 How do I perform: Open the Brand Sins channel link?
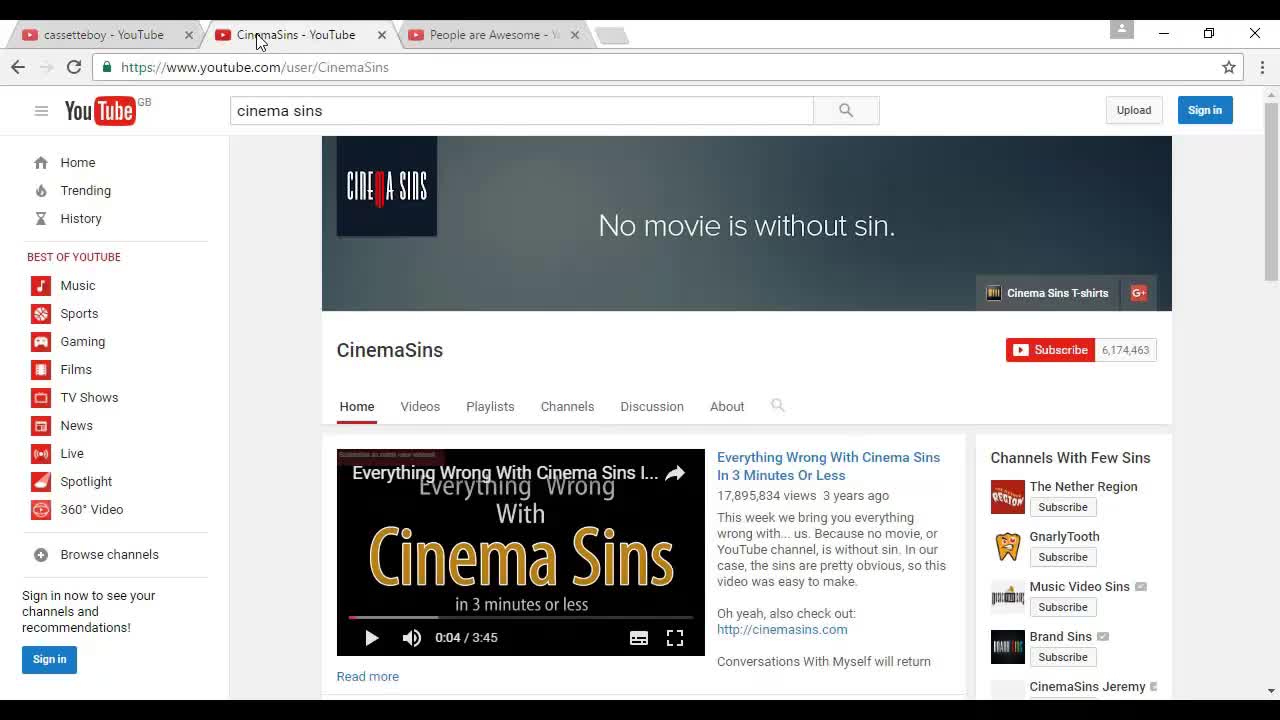(1061, 637)
